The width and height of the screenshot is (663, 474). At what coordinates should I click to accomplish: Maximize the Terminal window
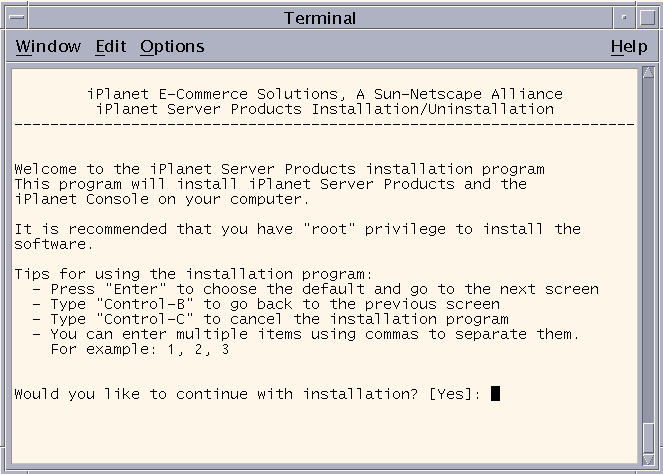tap(647, 18)
